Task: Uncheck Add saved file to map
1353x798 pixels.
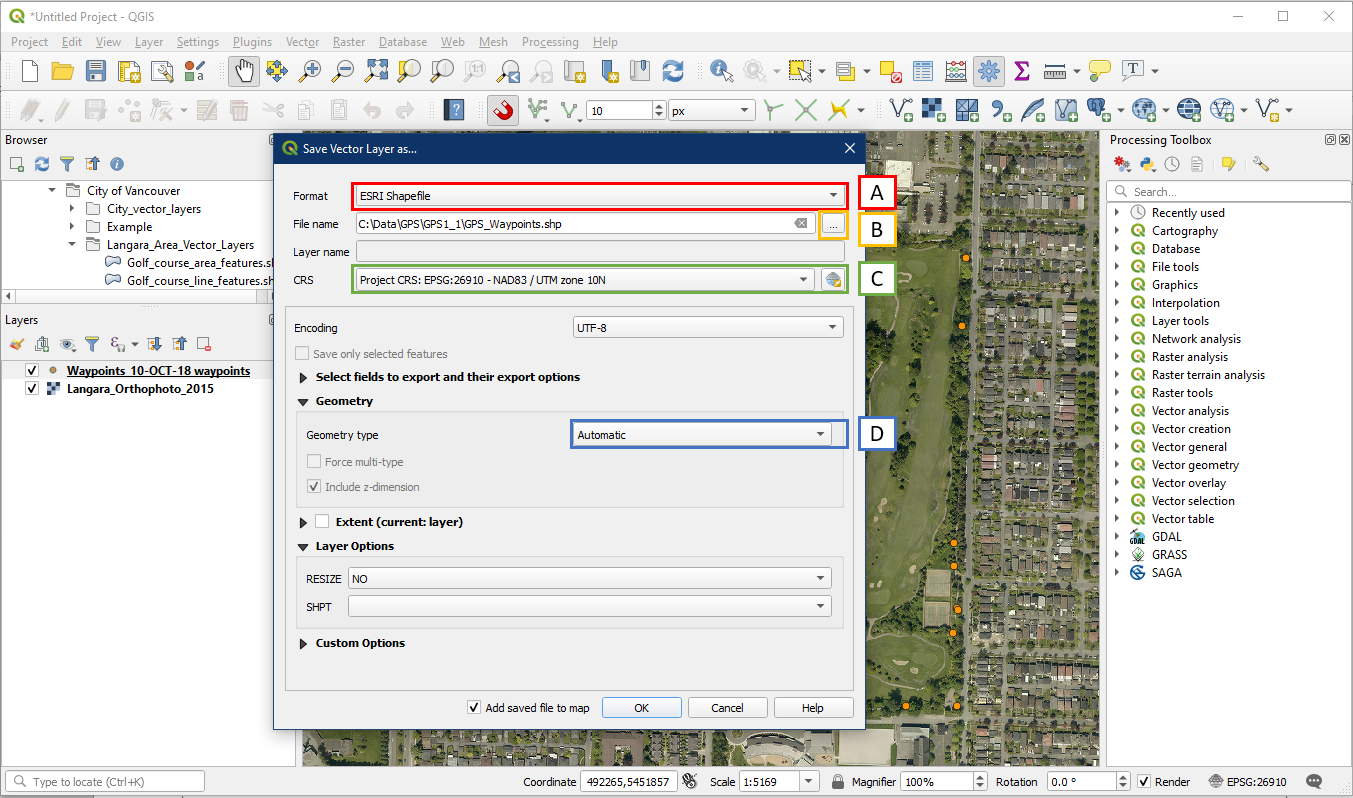Action: [474, 708]
